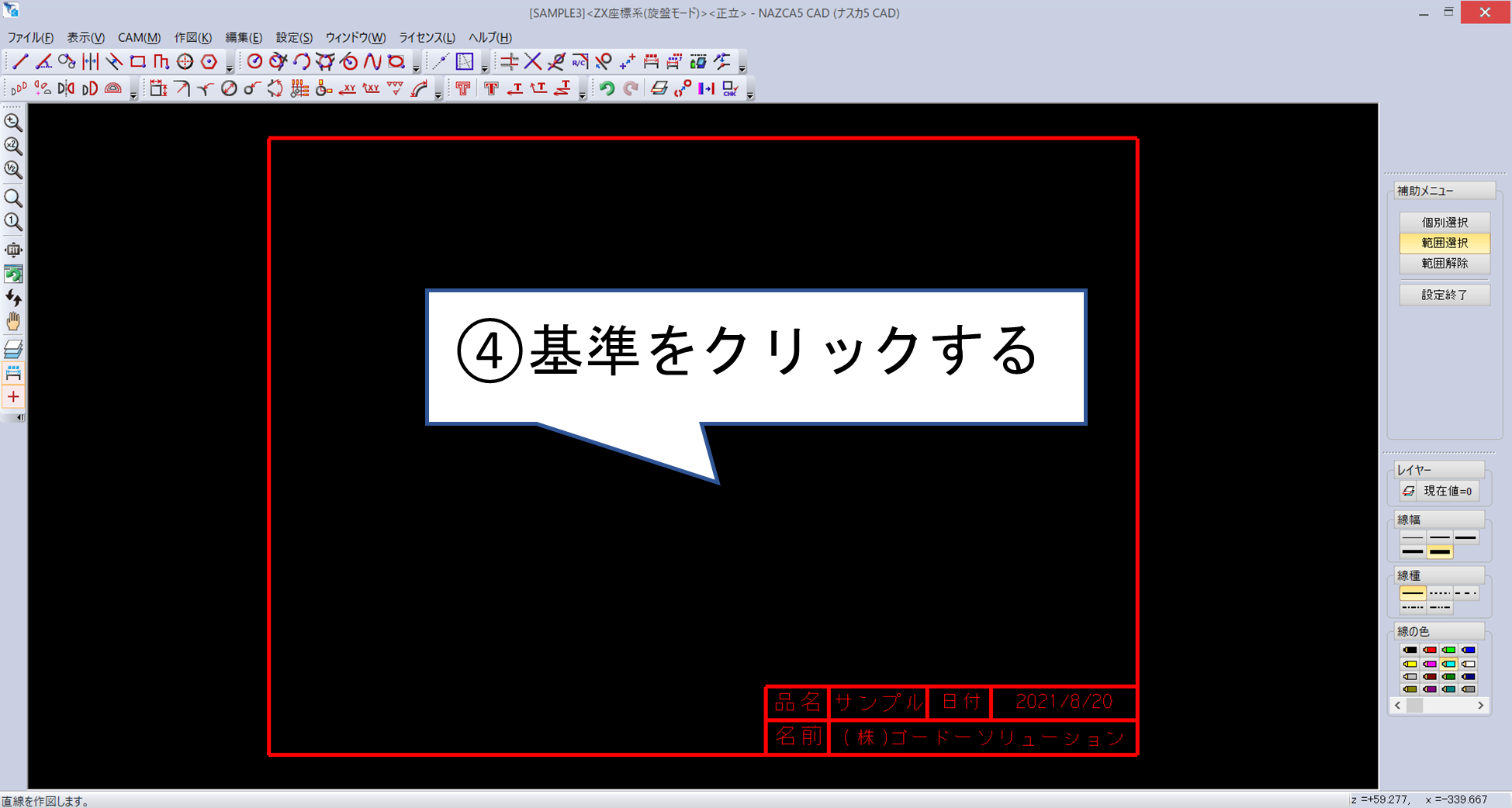Expand the edit tools toolbar overflow arrow
The height and width of the screenshot is (808, 1512).
click(742, 69)
